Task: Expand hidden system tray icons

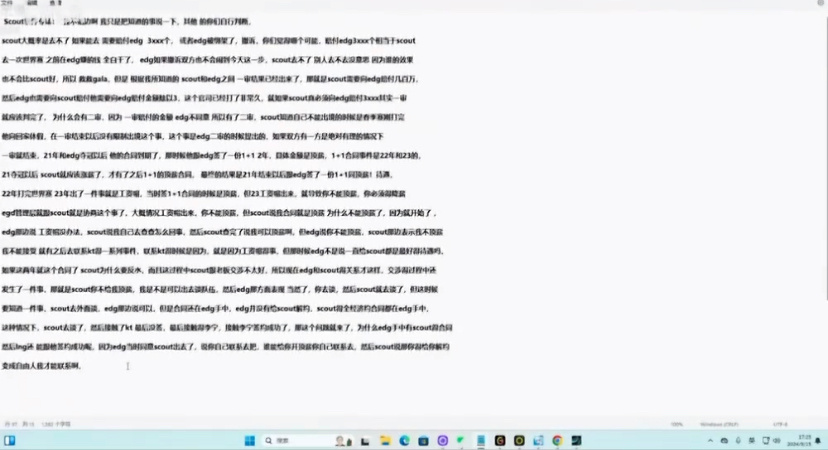Action: click(710, 440)
